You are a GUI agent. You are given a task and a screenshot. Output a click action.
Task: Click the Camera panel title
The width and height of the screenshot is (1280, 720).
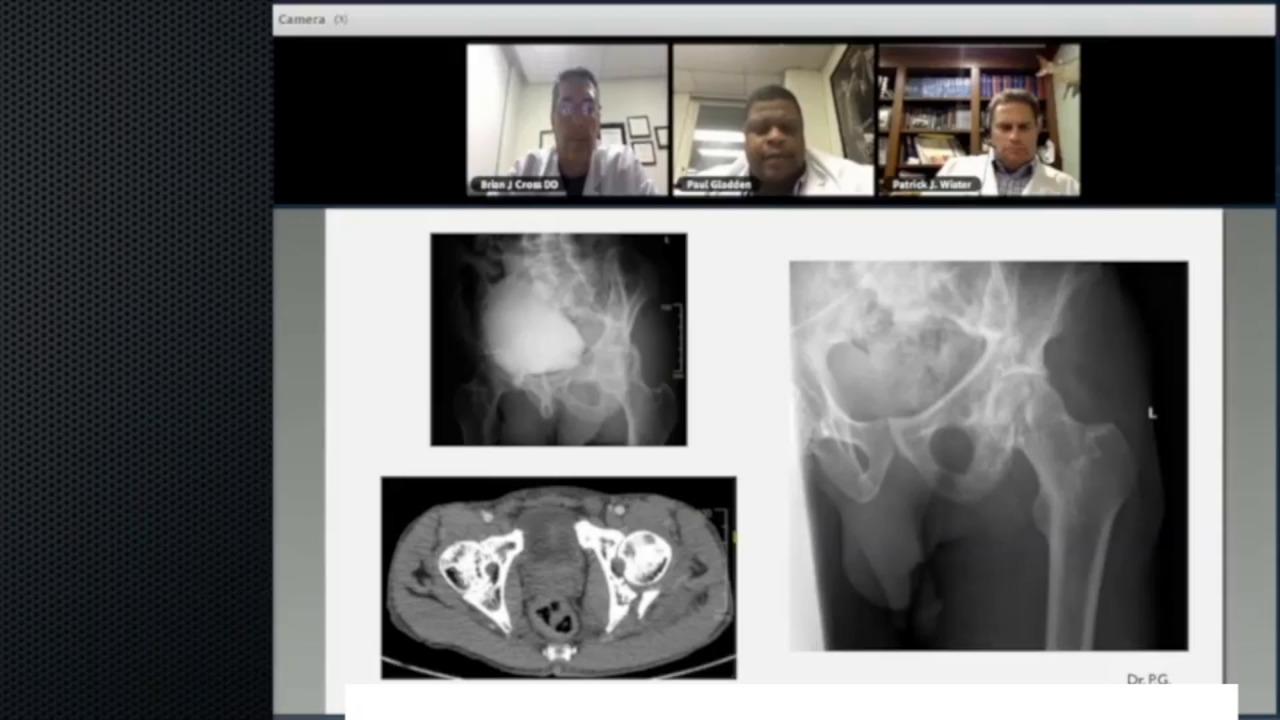302,19
